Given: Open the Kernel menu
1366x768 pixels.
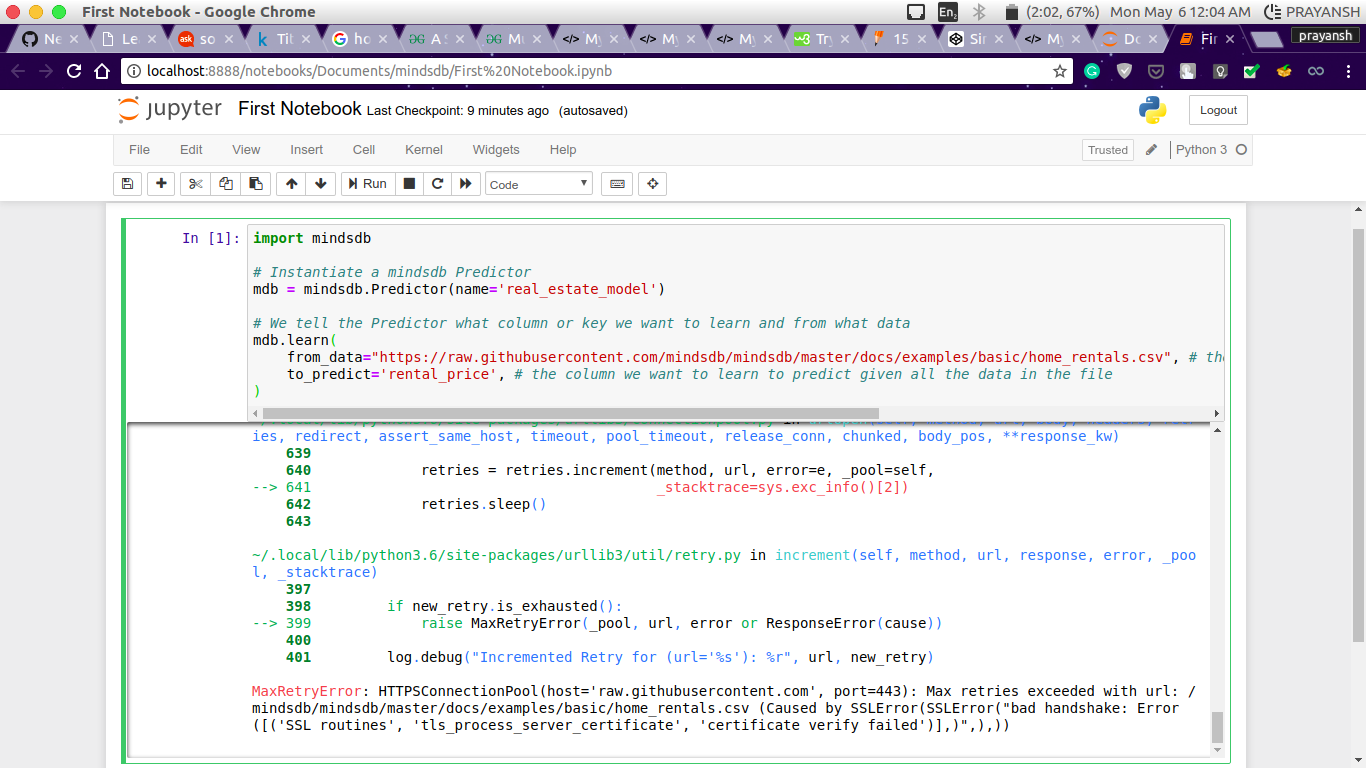Looking at the screenshot, I should pos(424,150).
